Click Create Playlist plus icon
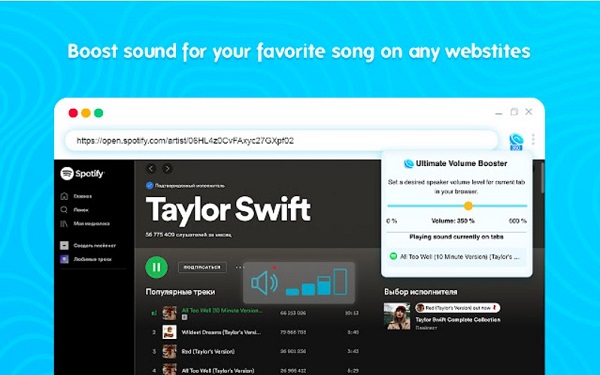This screenshot has height=375, width=600. [64, 245]
